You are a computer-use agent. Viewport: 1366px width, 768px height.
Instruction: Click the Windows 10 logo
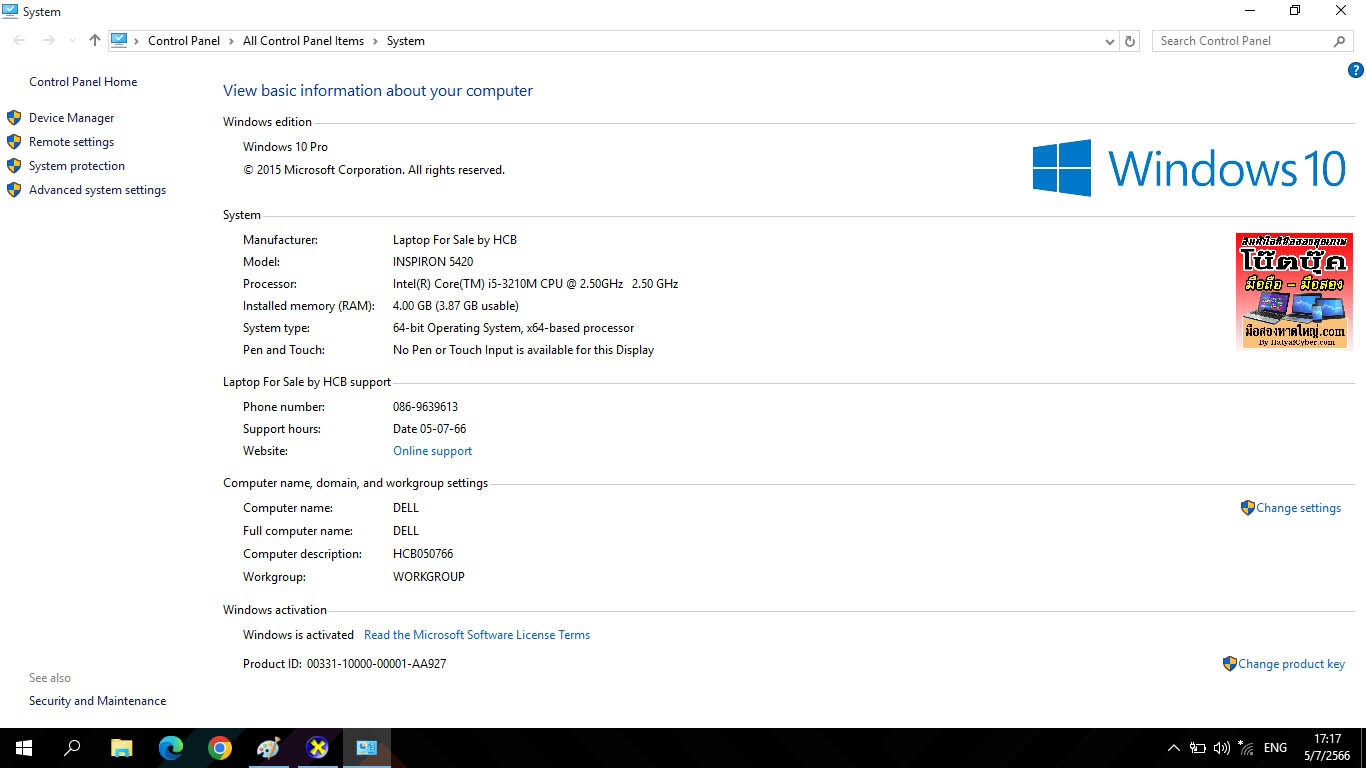[1189, 167]
